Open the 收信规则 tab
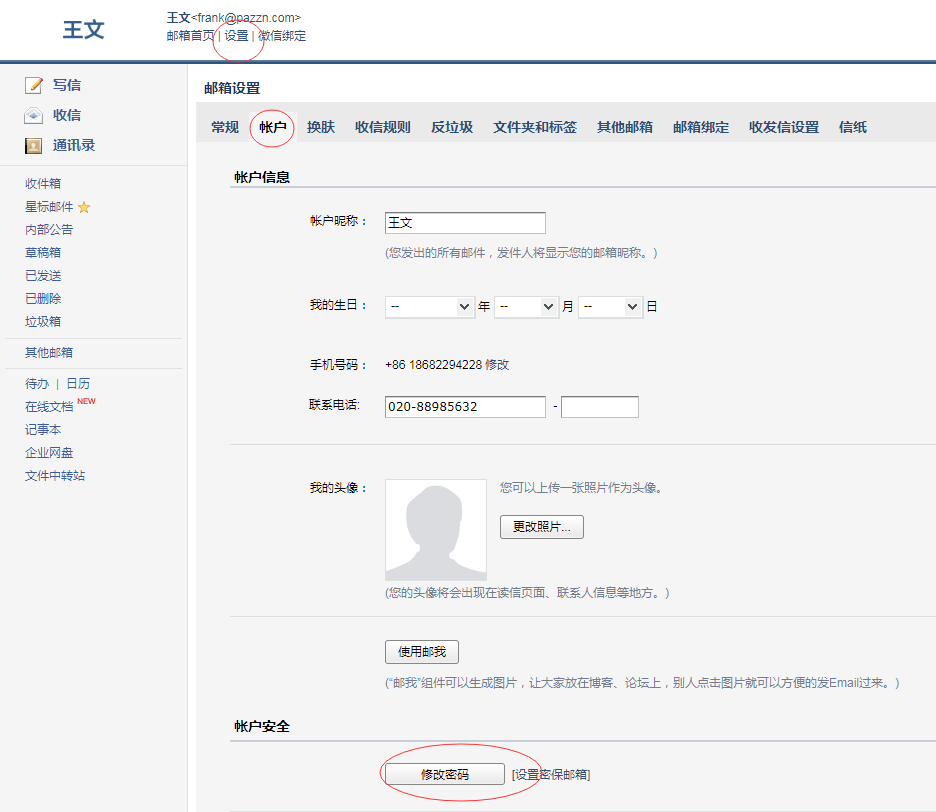 tap(383, 127)
